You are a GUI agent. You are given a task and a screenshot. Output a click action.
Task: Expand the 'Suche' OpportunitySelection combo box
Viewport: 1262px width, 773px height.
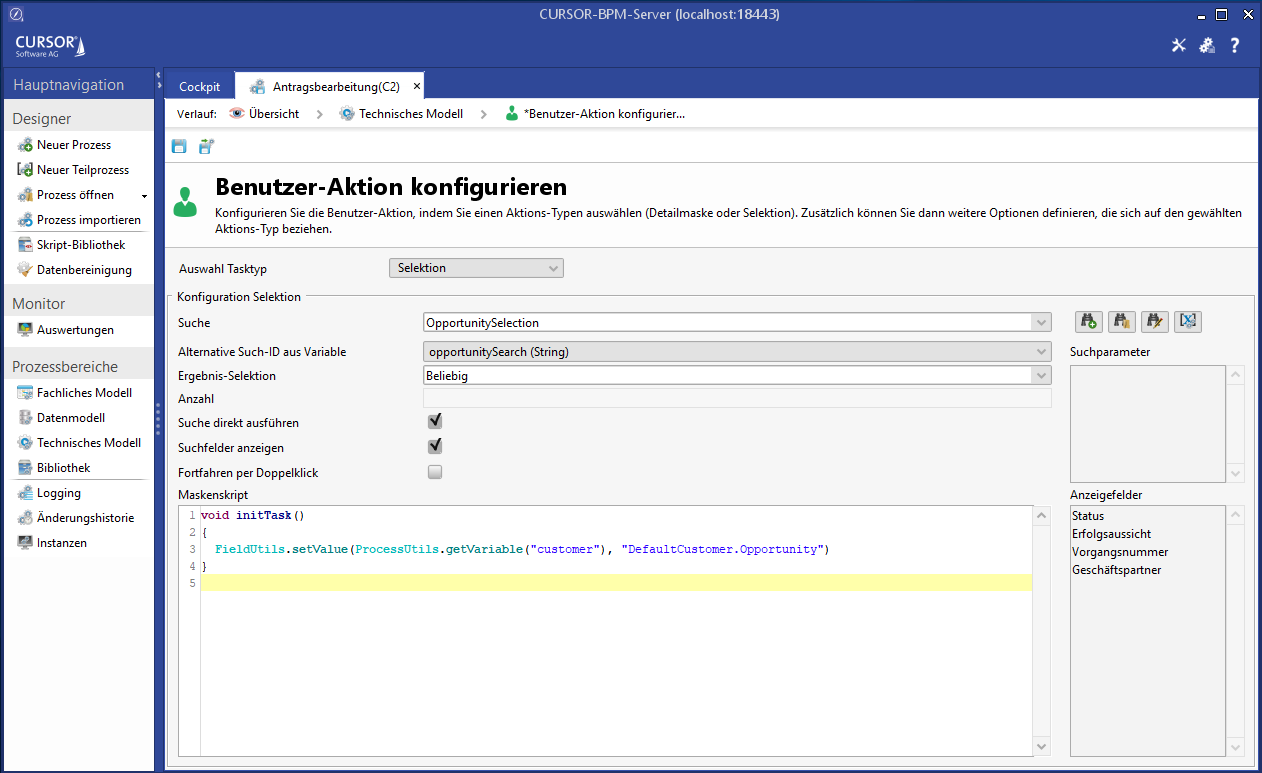click(1041, 323)
